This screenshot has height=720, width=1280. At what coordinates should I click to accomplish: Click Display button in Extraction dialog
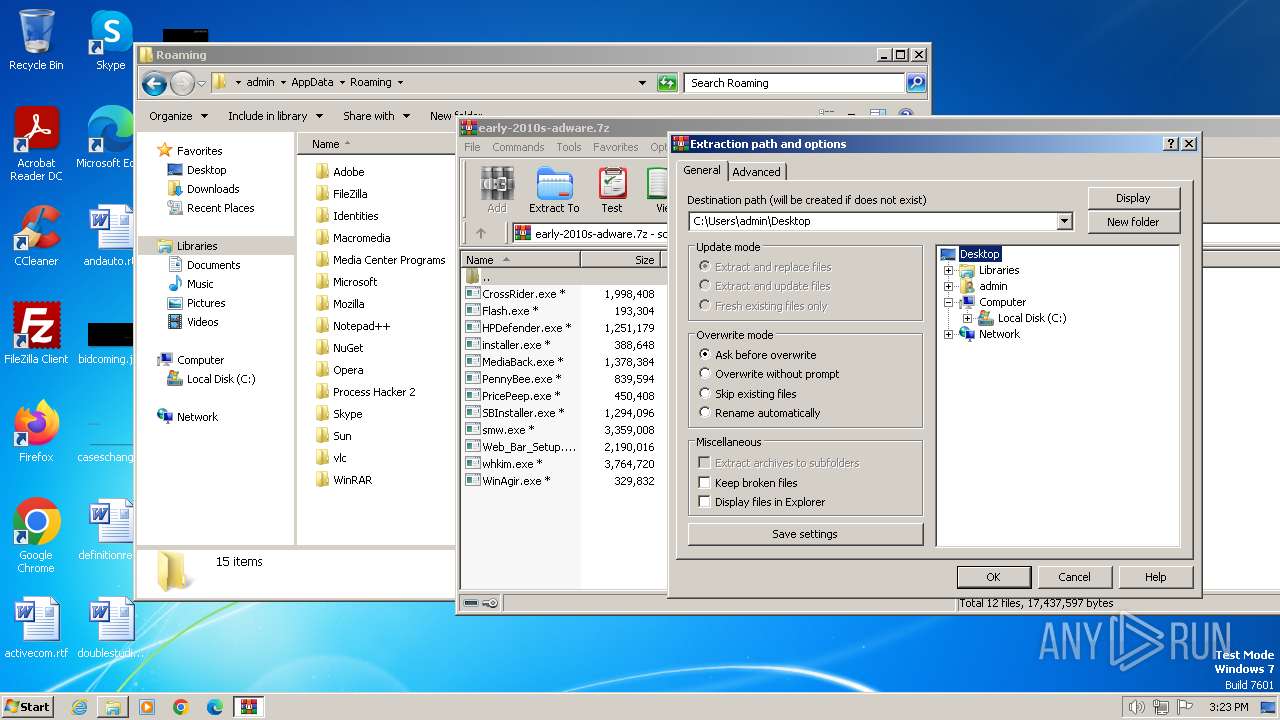pyautogui.click(x=1133, y=198)
